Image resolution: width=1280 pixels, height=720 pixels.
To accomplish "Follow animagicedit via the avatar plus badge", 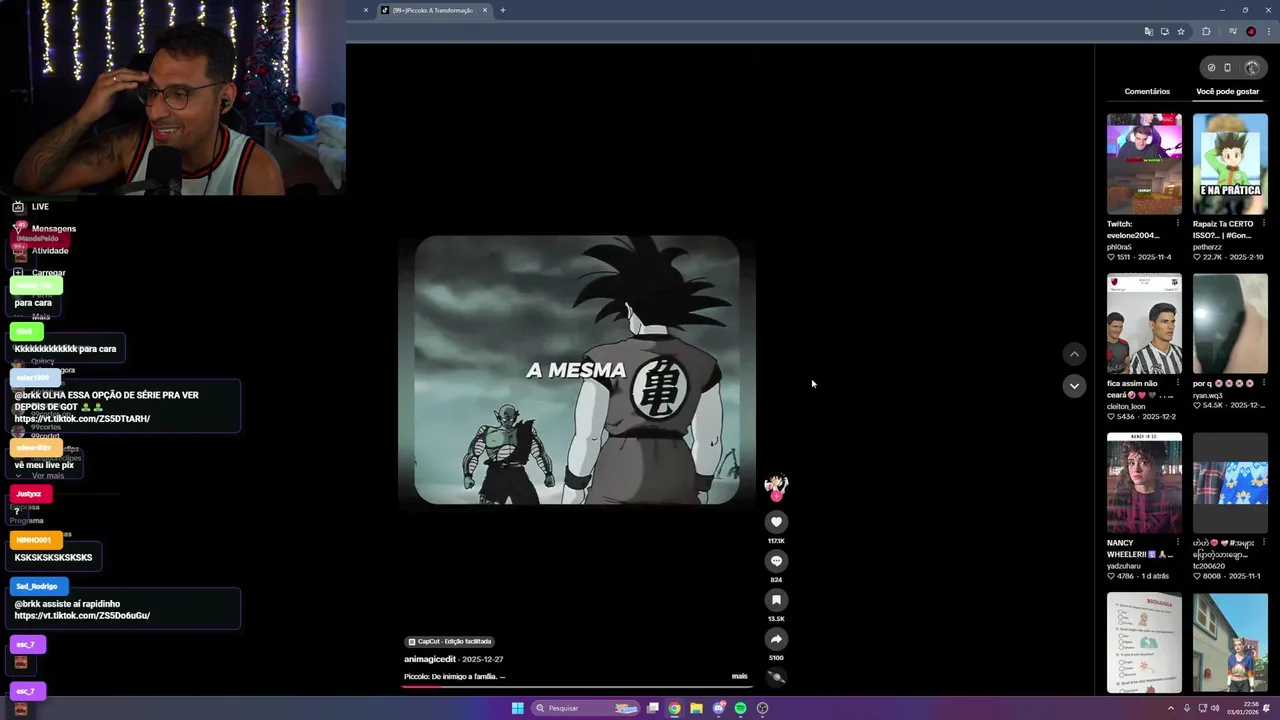I will [776, 496].
